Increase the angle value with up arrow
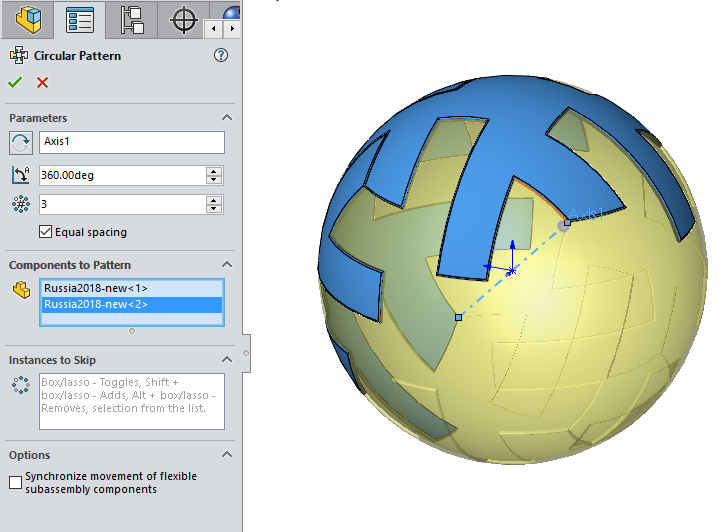Image resolution: width=728 pixels, height=532 pixels. click(x=214, y=171)
